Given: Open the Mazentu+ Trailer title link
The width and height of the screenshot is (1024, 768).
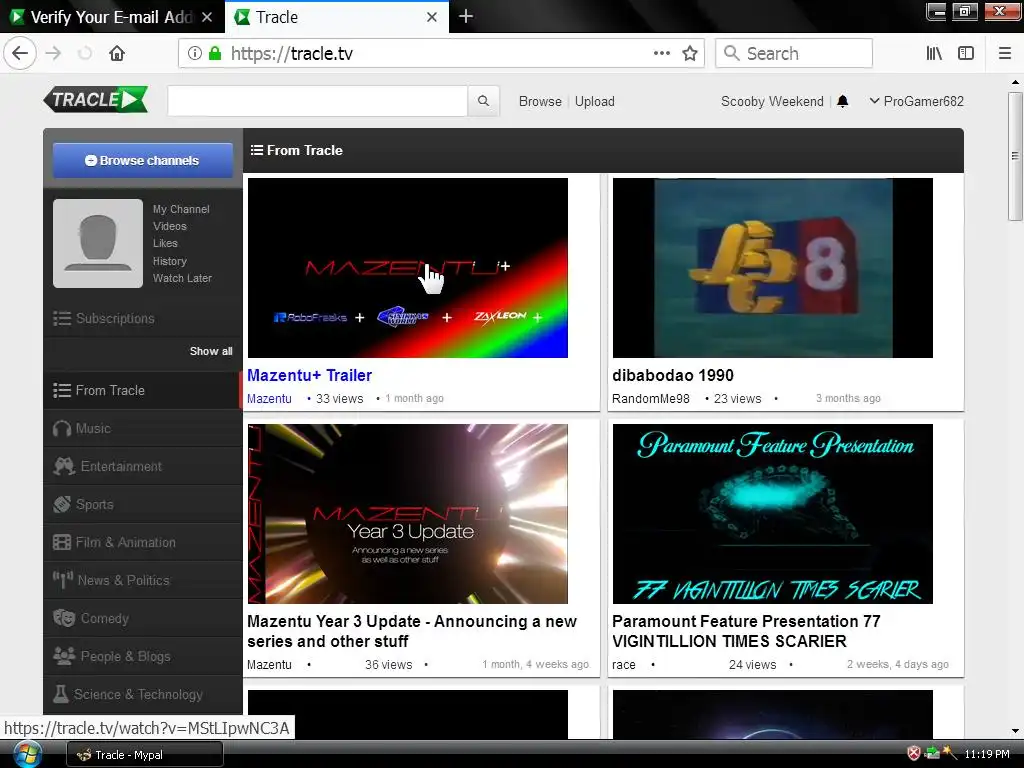Looking at the screenshot, I should coord(310,376).
